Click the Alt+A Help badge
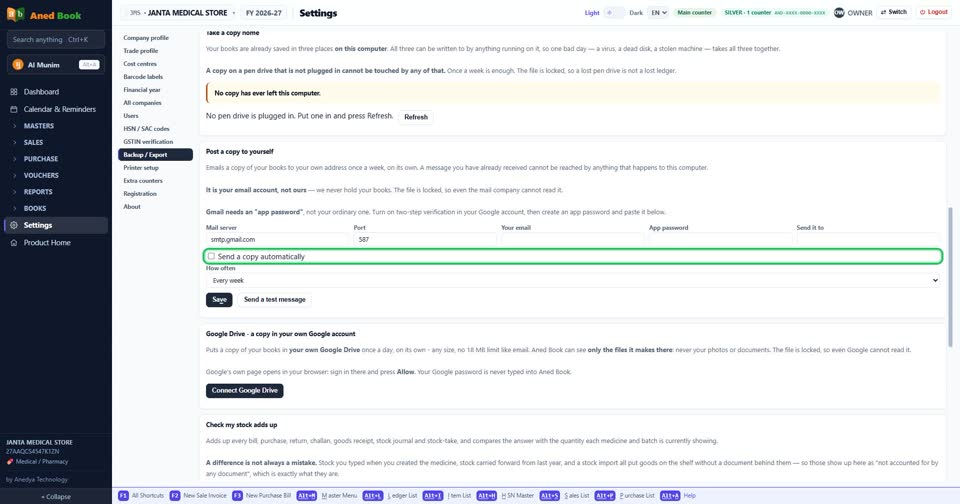 (670, 495)
